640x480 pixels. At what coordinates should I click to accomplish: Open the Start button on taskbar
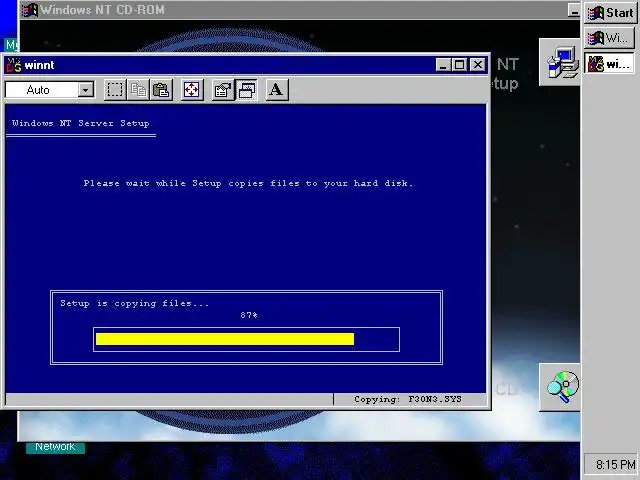(610, 13)
